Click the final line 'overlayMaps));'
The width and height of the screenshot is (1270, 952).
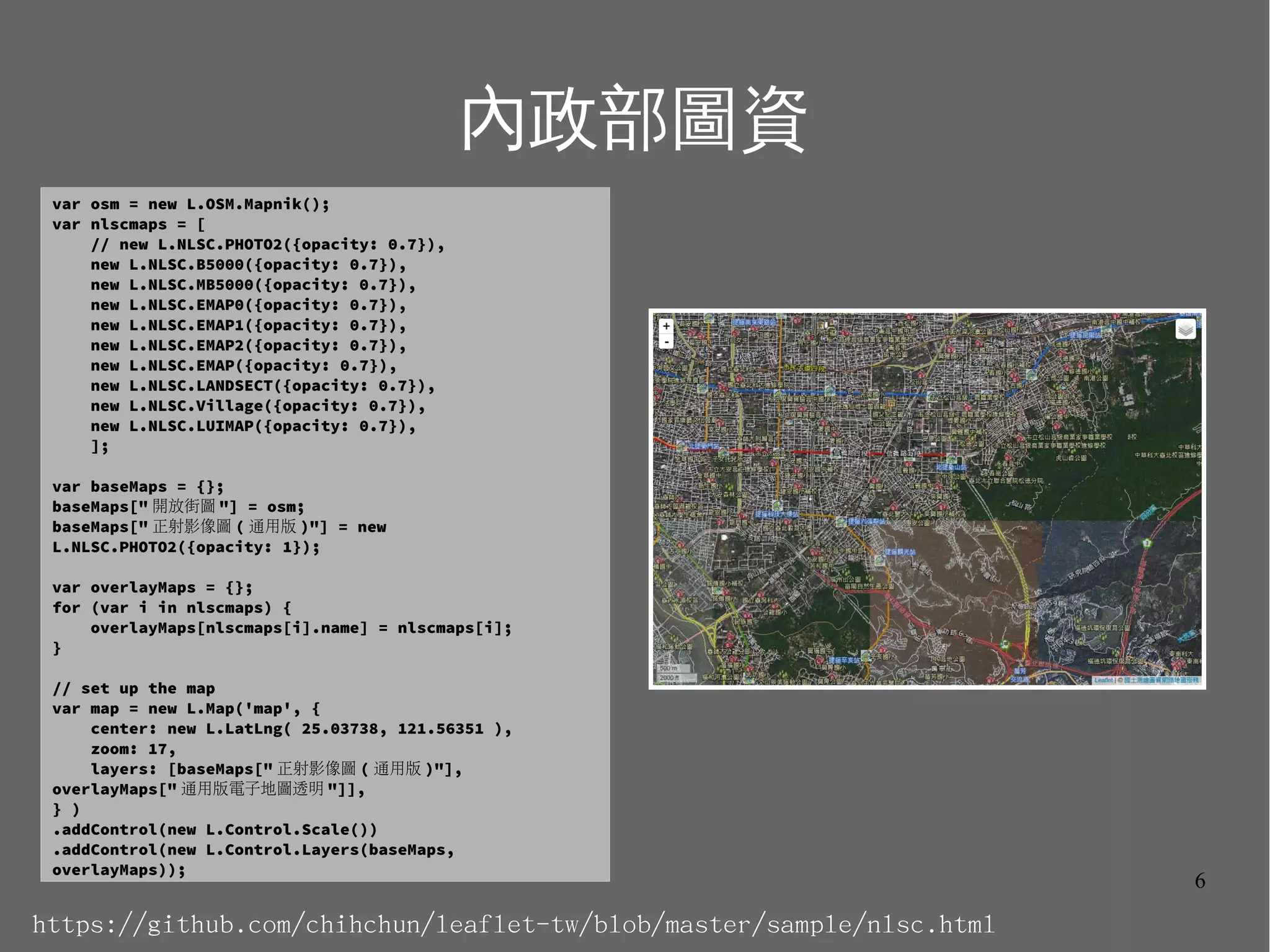(x=119, y=870)
